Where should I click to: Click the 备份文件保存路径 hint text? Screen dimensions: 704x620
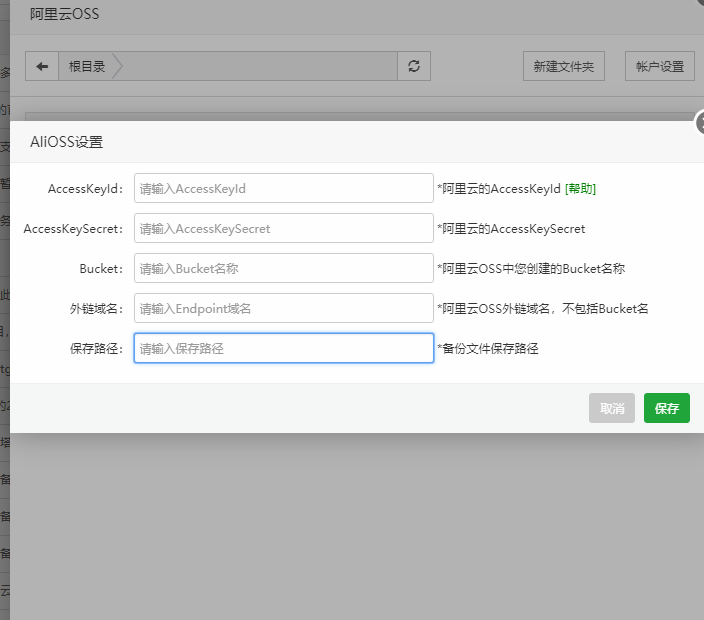488,348
